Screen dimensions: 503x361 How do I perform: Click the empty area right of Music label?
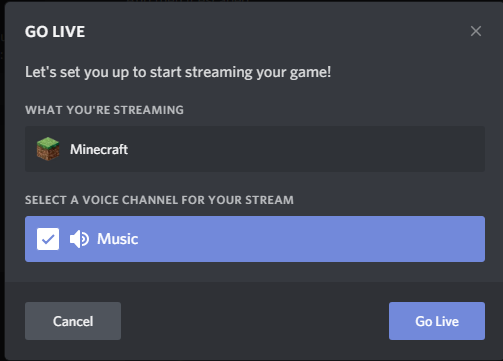[311, 239]
